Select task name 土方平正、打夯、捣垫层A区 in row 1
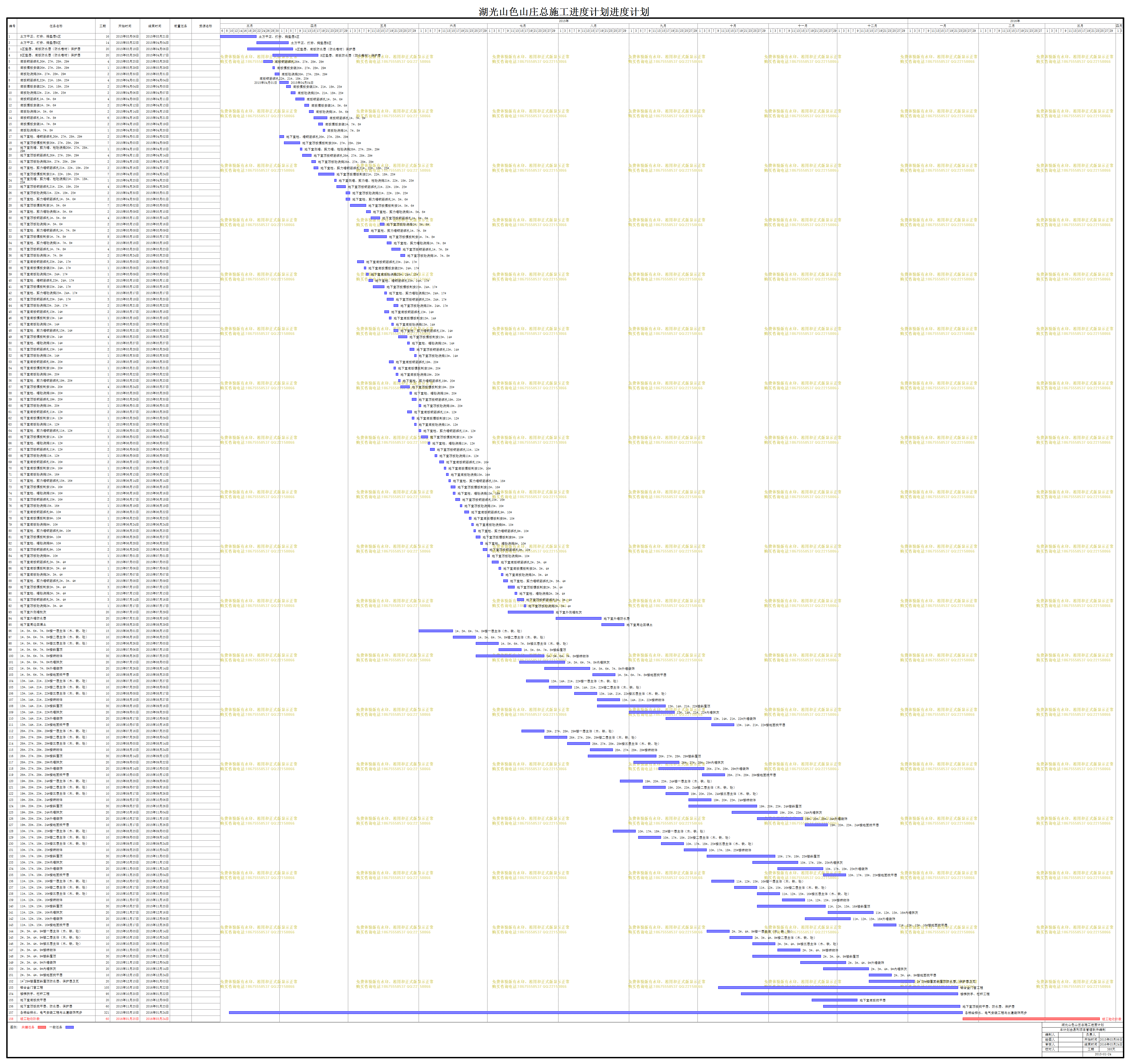The width and height of the screenshot is (1130, 1064). click(40, 36)
